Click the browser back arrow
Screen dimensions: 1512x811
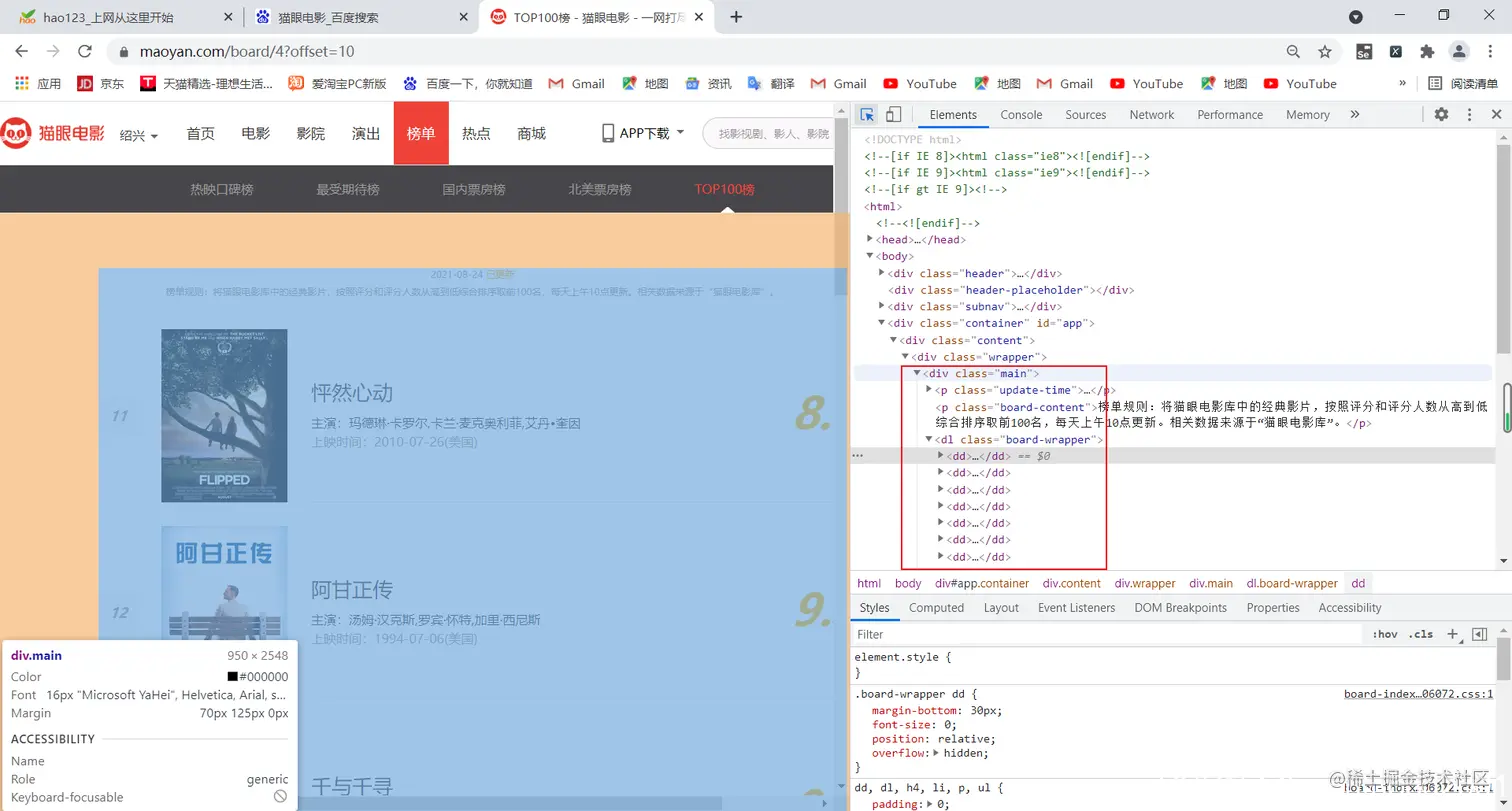21,51
